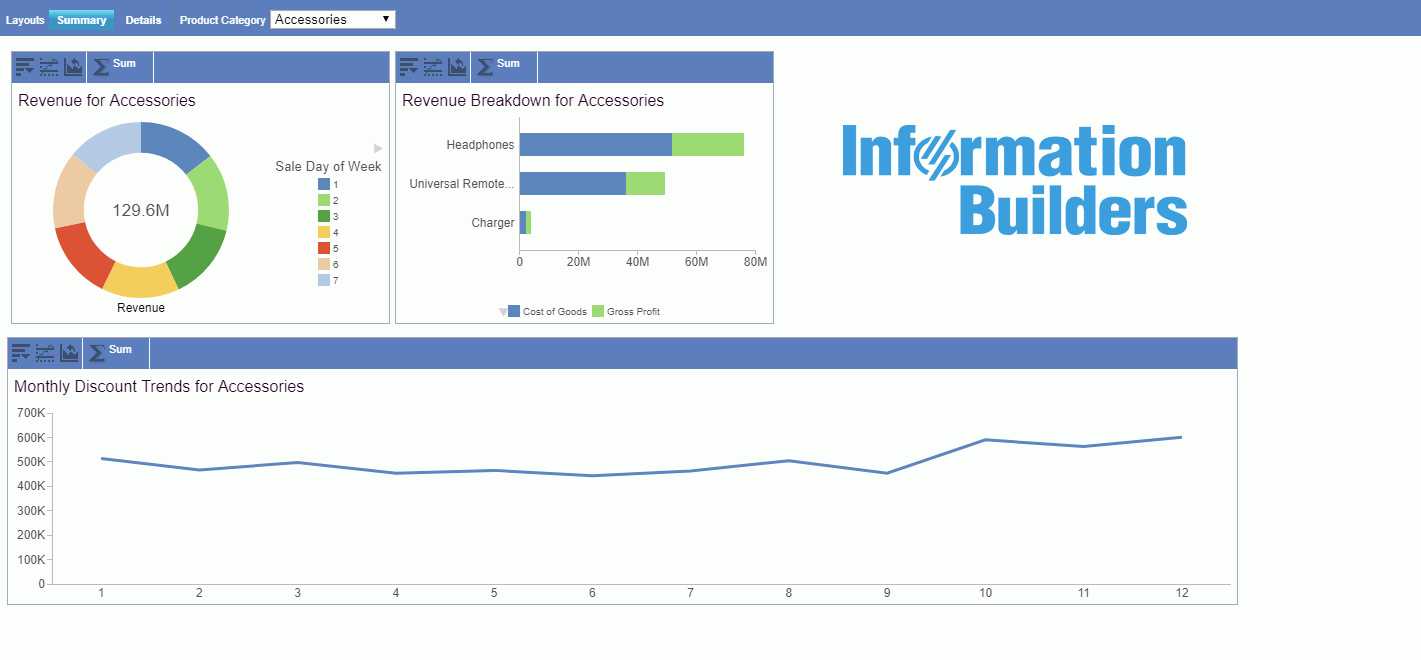Open menu icon in Revenue for Accessories panel
This screenshot has width=1421, height=660.
(x=25, y=67)
